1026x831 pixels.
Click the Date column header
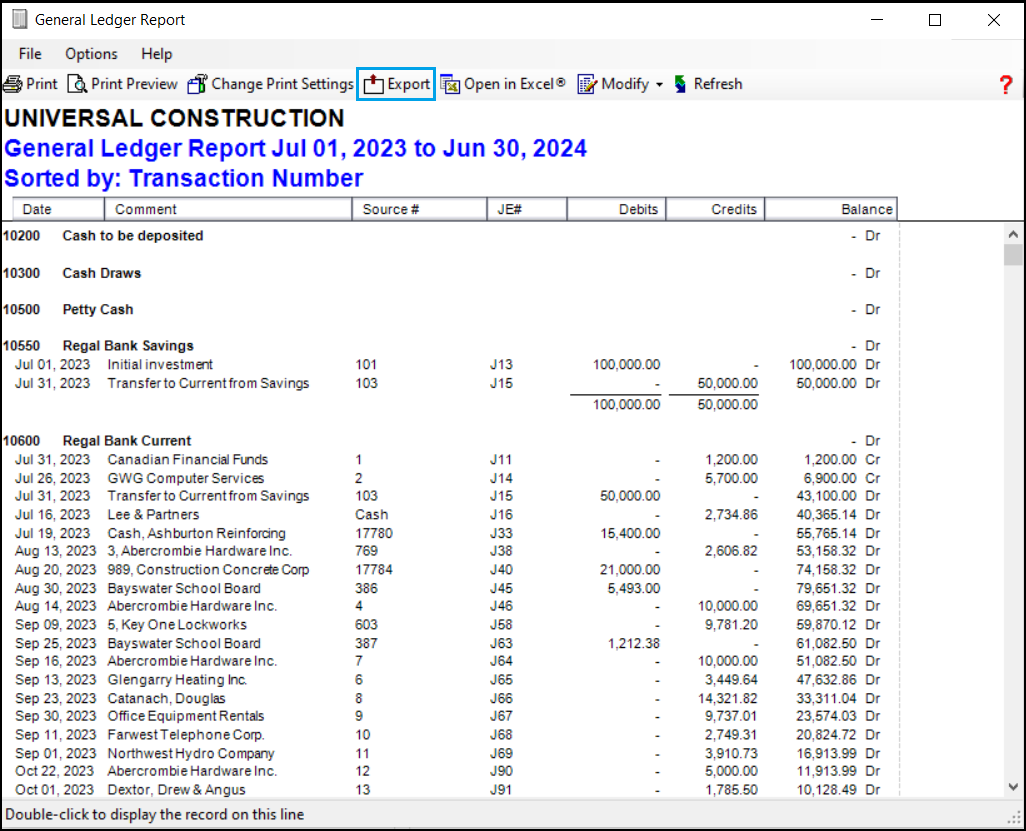click(58, 209)
